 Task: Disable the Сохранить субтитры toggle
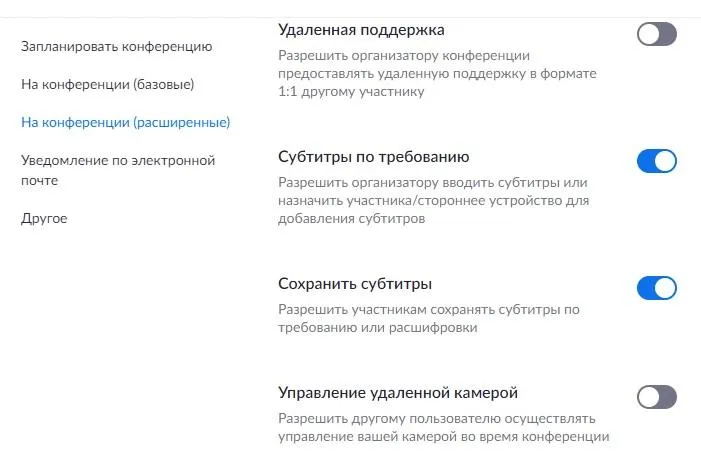(x=656, y=288)
